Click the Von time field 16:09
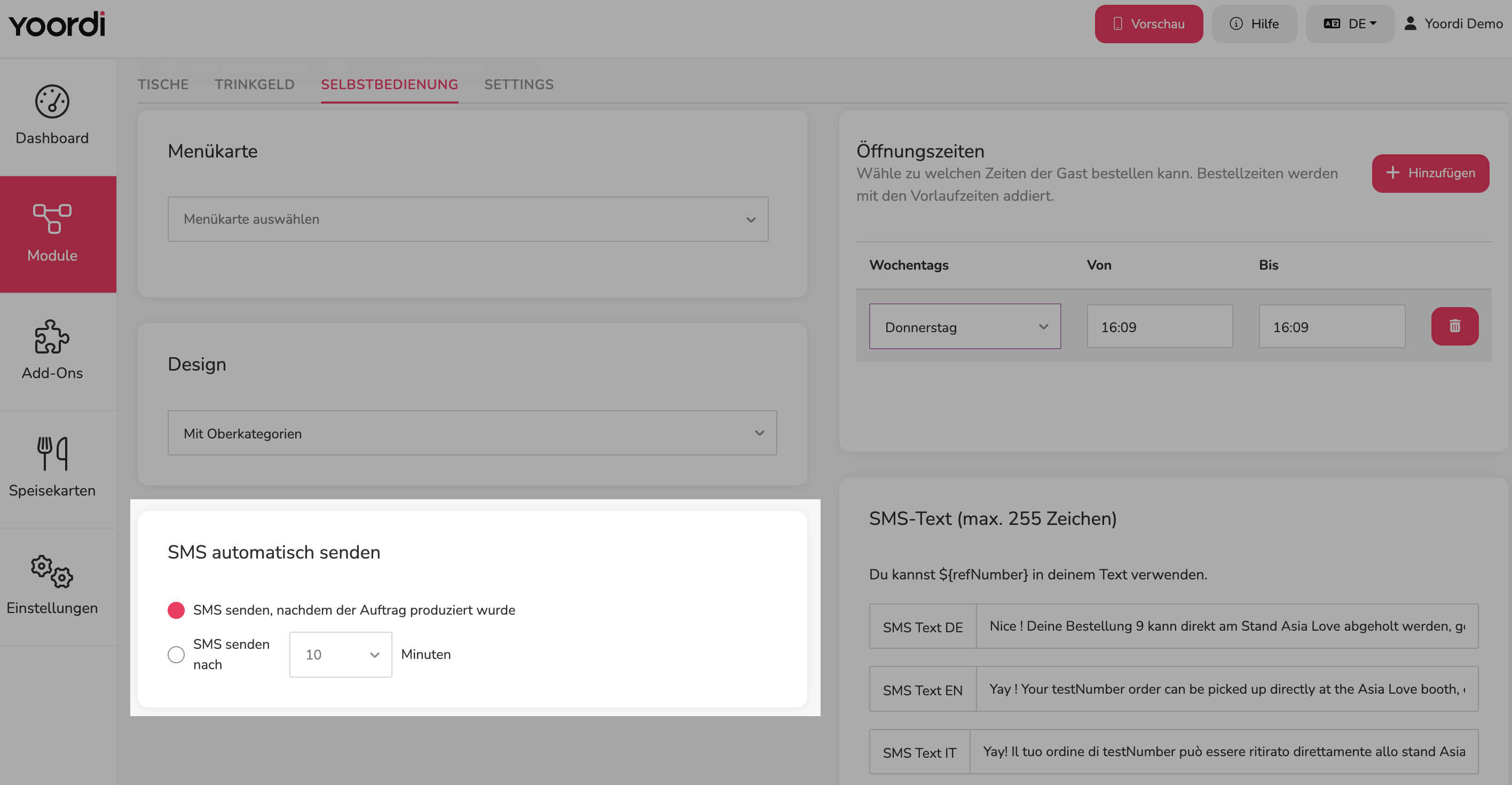Image resolution: width=1512 pixels, height=785 pixels. 1159,326
